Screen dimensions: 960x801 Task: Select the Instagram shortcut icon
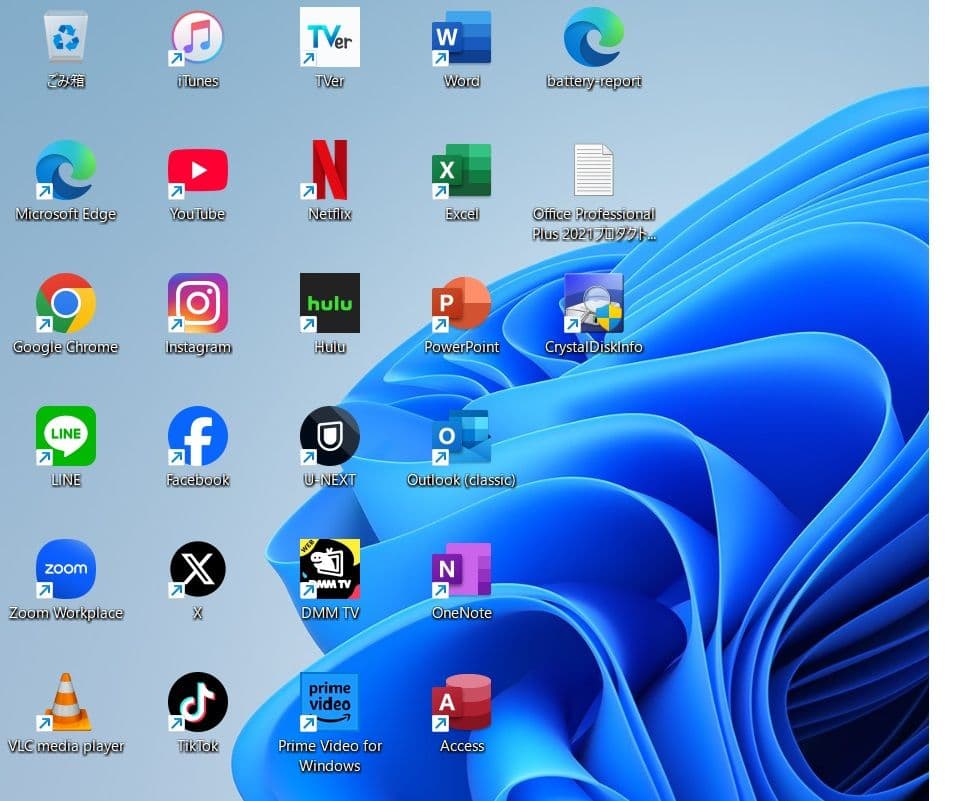point(197,303)
